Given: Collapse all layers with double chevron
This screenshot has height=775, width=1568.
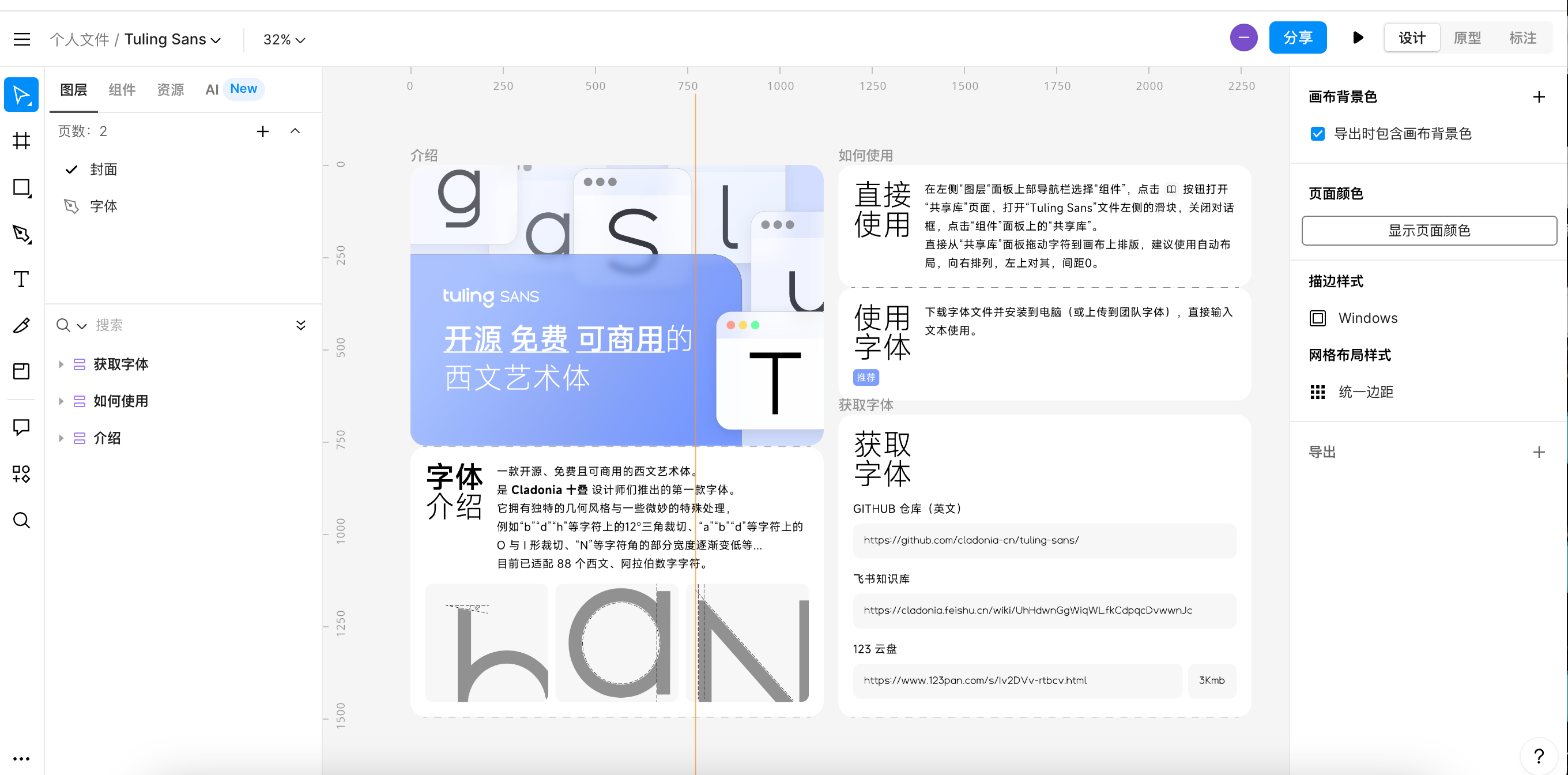Looking at the screenshot, I should pos(301,325).
